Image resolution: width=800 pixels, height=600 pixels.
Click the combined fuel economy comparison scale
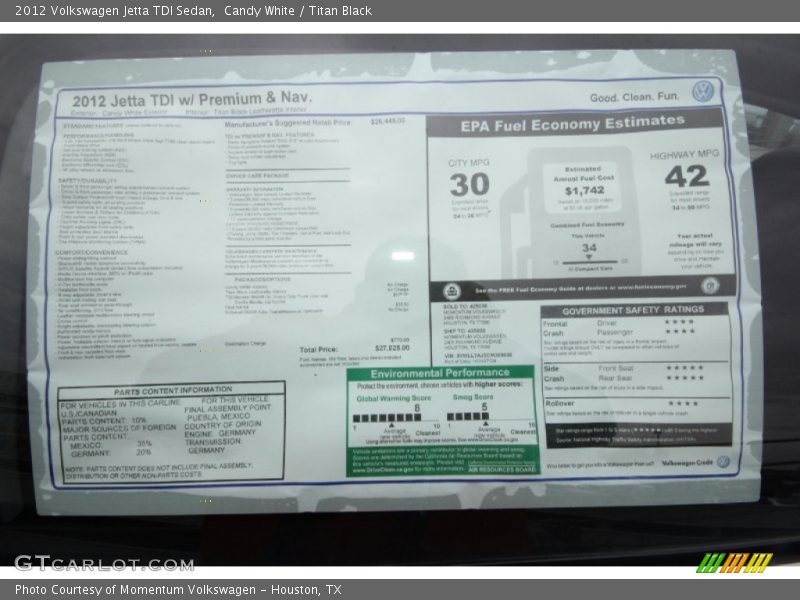(x=590, y=262)
